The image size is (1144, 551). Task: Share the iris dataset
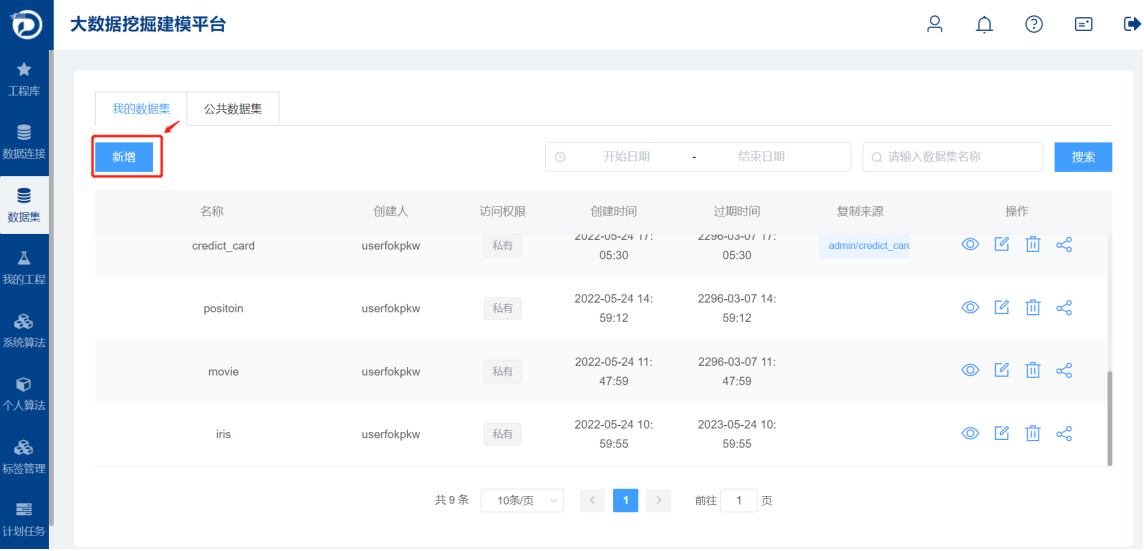[x=1064, y=434]
